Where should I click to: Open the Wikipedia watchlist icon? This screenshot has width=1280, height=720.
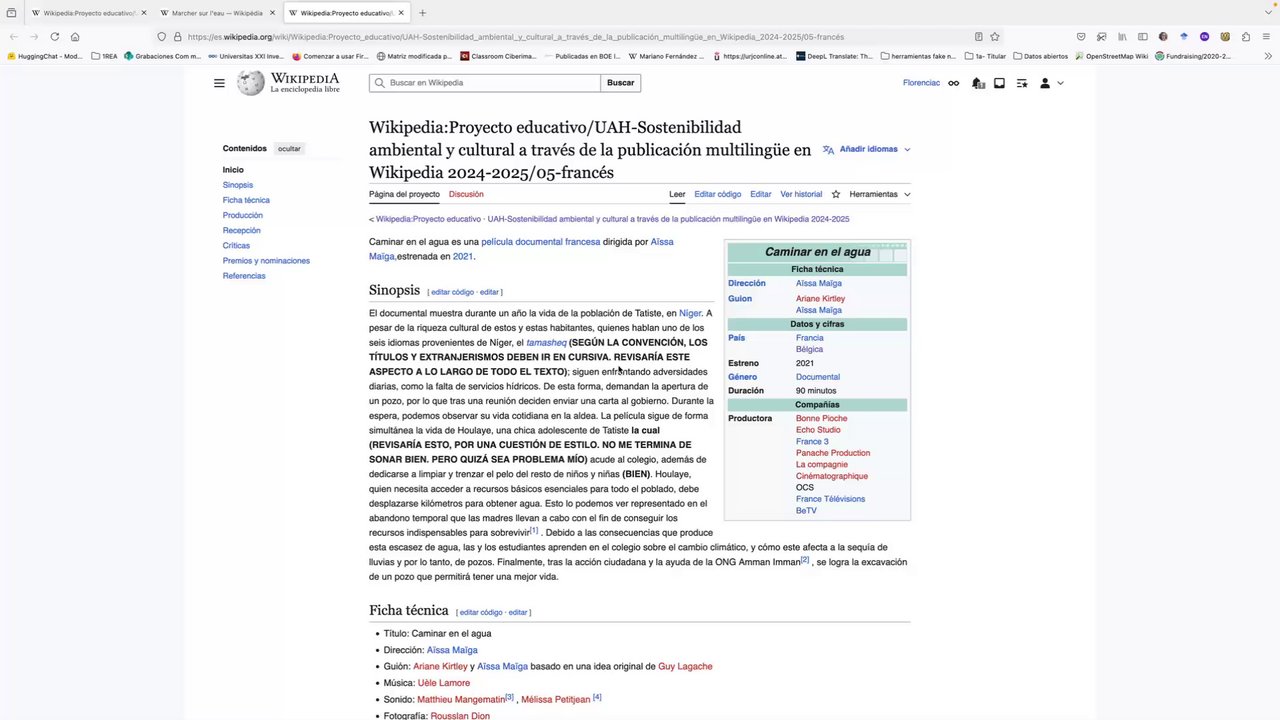(x=1022, y=83)
